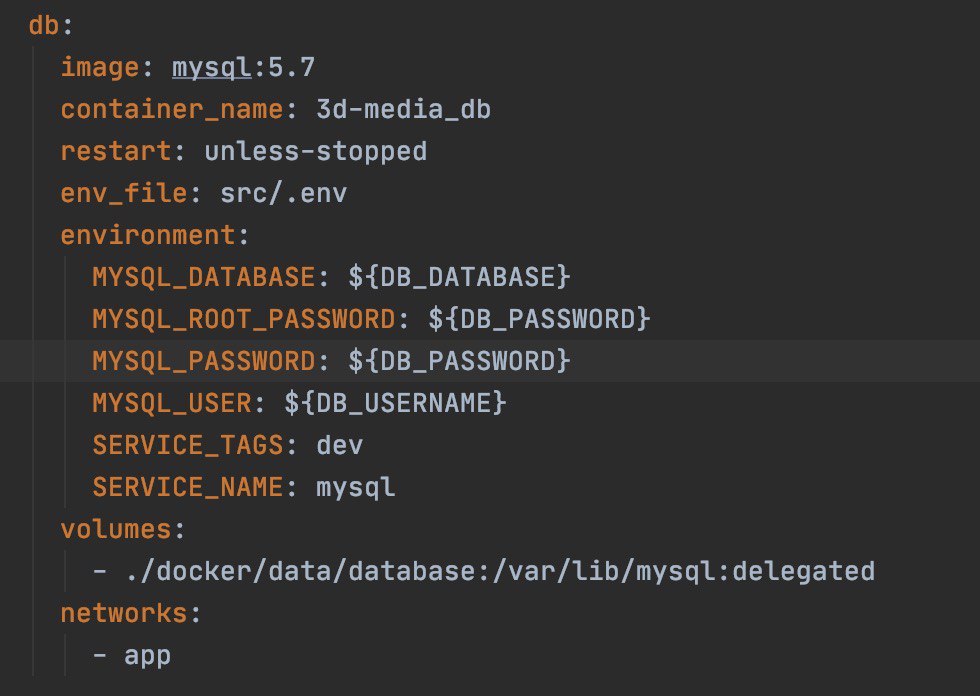Click the 3d-media_db container value
This screenshot has width=980, height=696.
pos(403,109)
